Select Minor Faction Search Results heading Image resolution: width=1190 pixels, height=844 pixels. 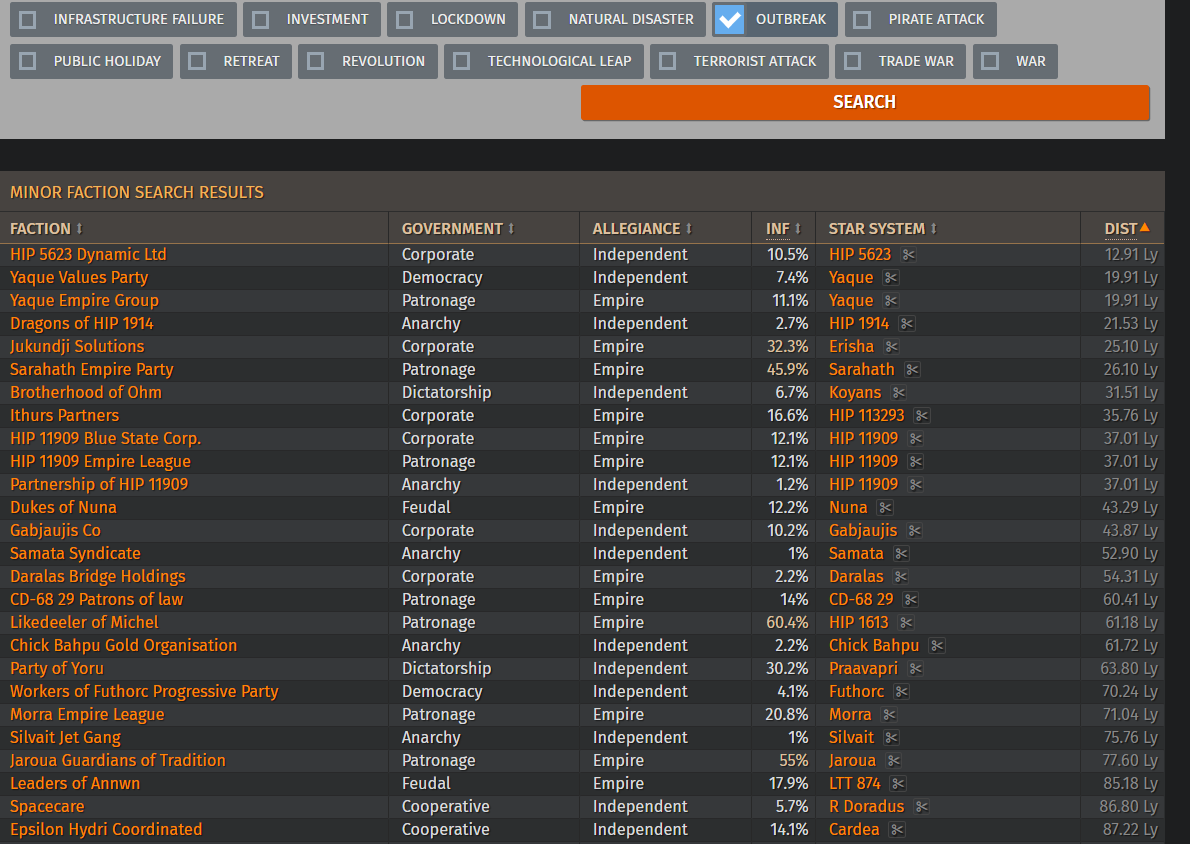coord(137,192)
